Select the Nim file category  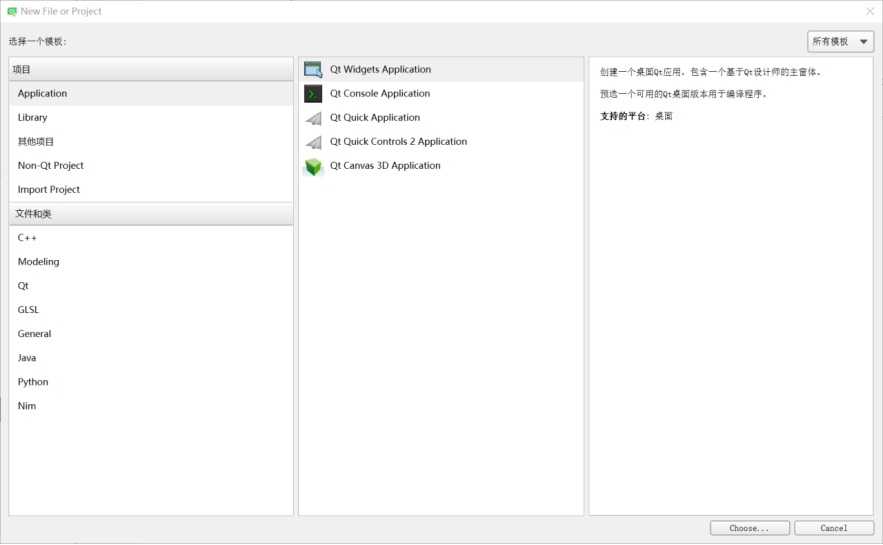coord(151,406)
